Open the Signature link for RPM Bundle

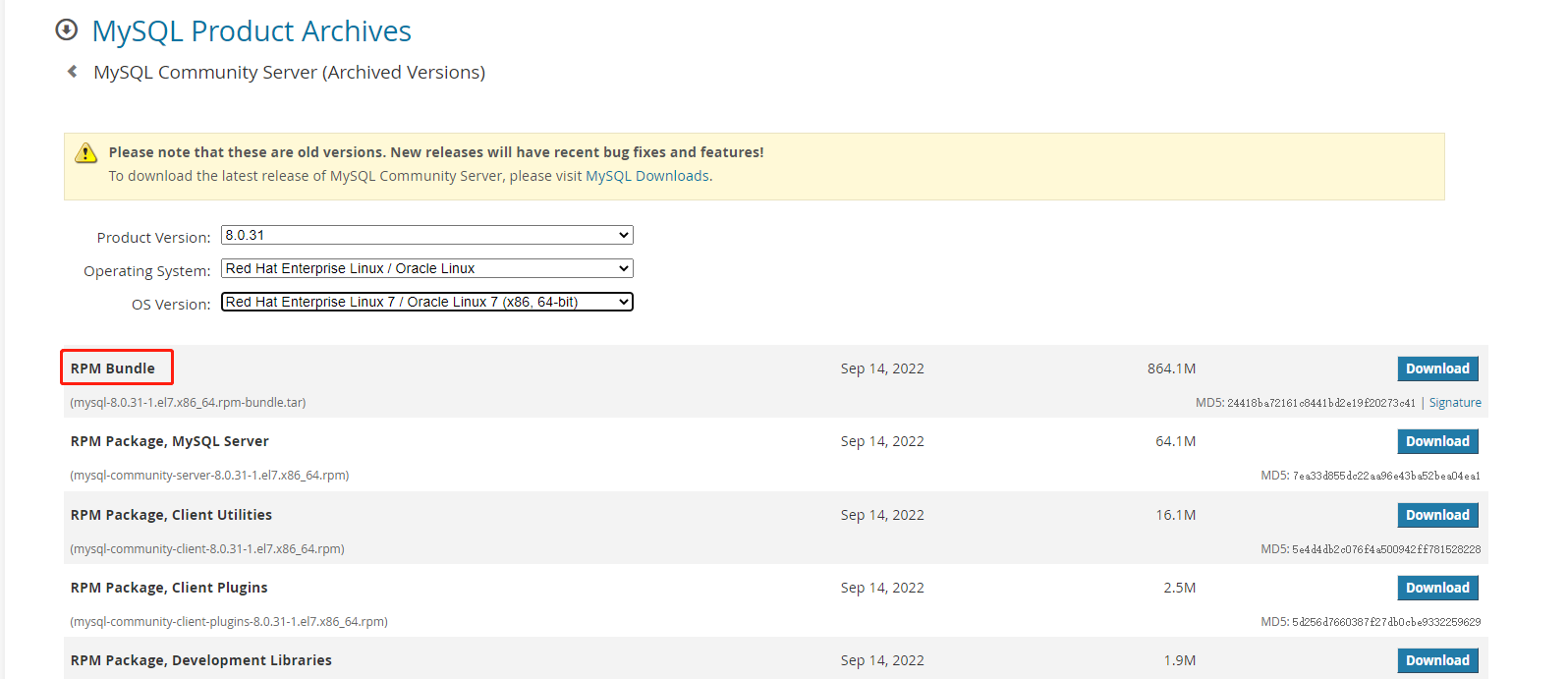point(1455,403)
